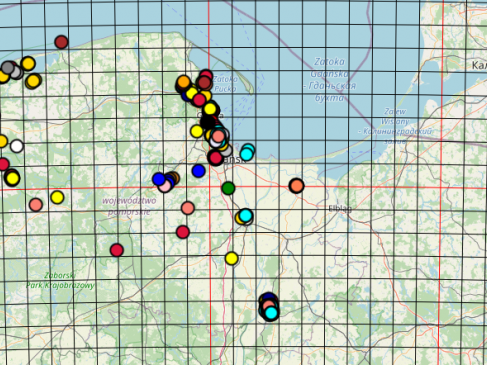This screenshot has height=365, width=487.
Task: Click the salmon marker on the far left
Action: [36, 205]
